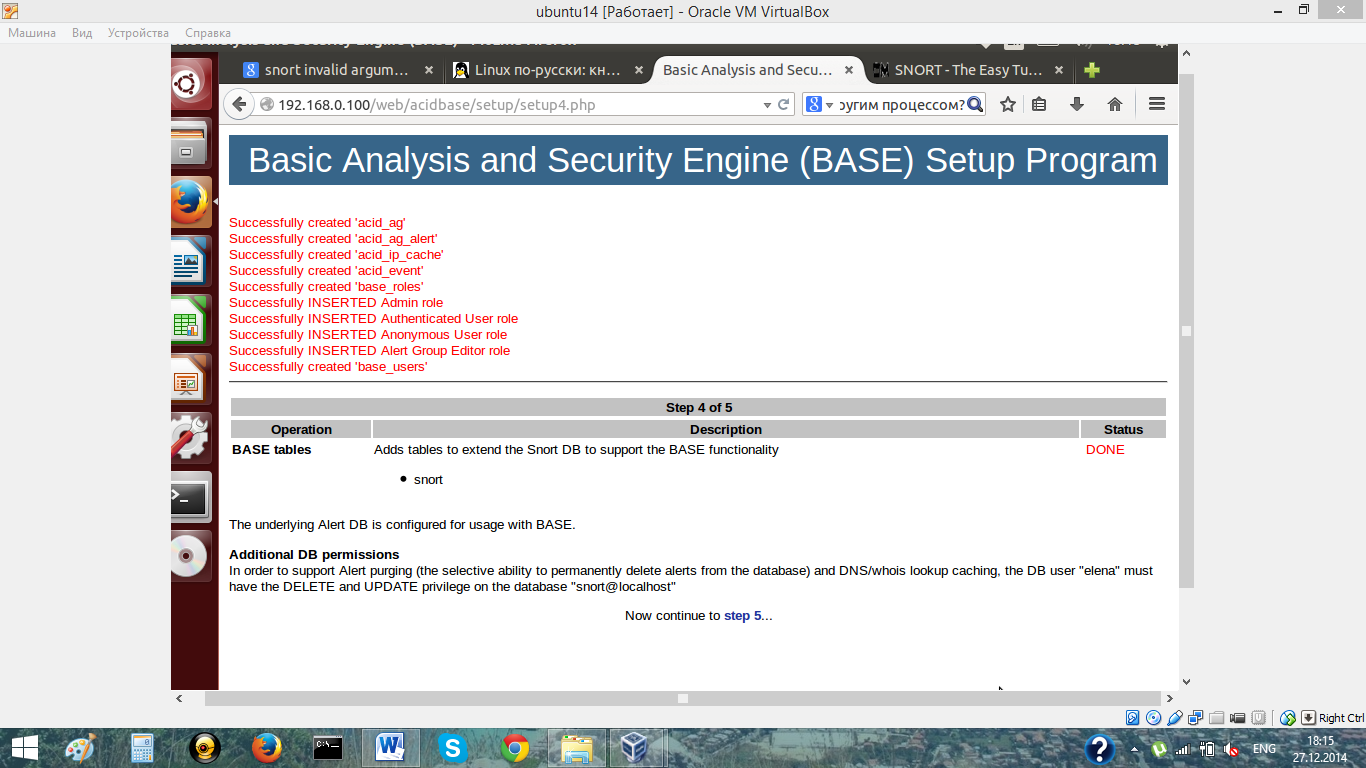Show bookmarks list icon in Firefox

(1040, 104)
